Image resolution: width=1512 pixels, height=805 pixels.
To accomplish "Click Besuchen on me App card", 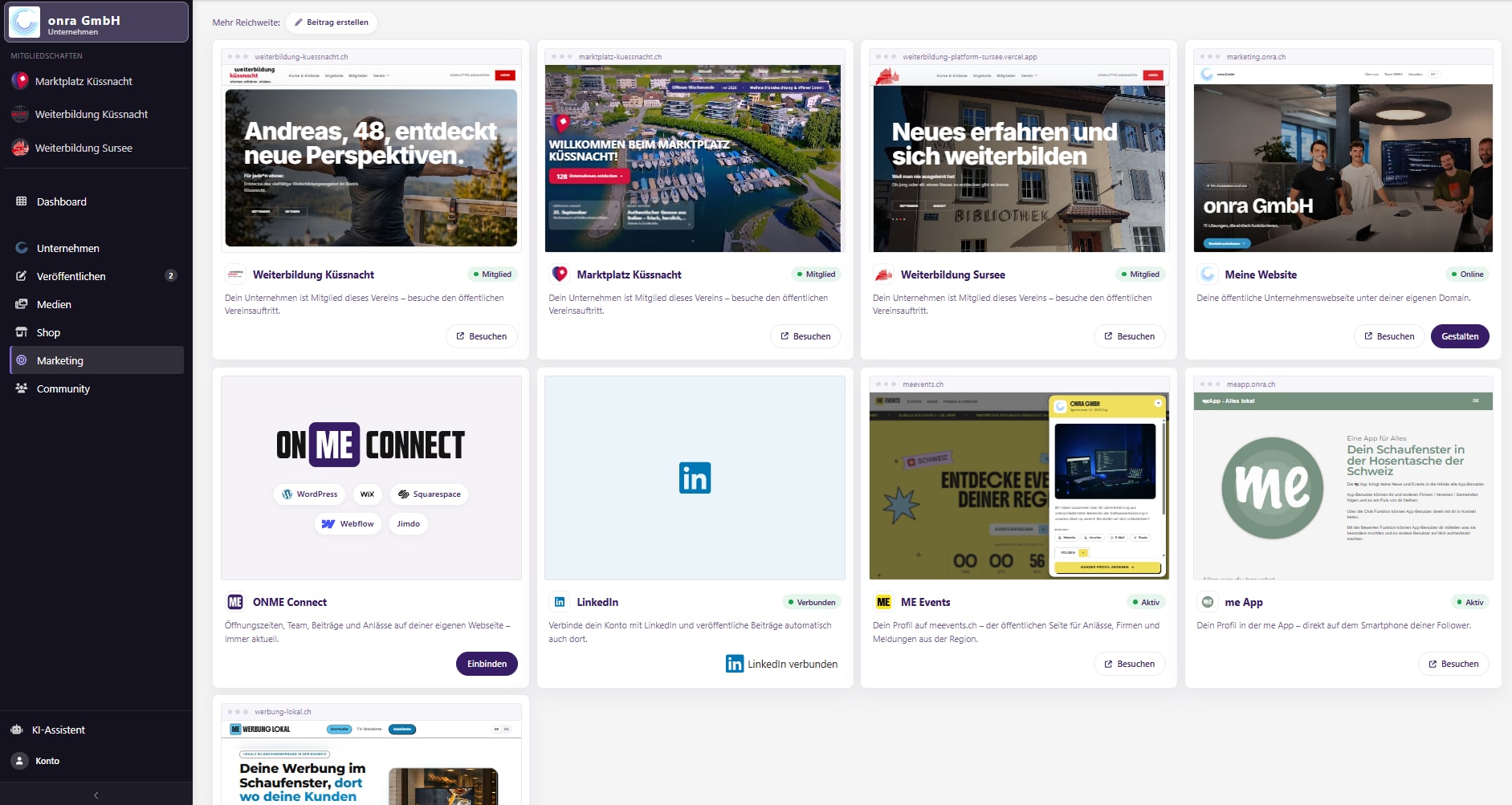I will 1453,664.
